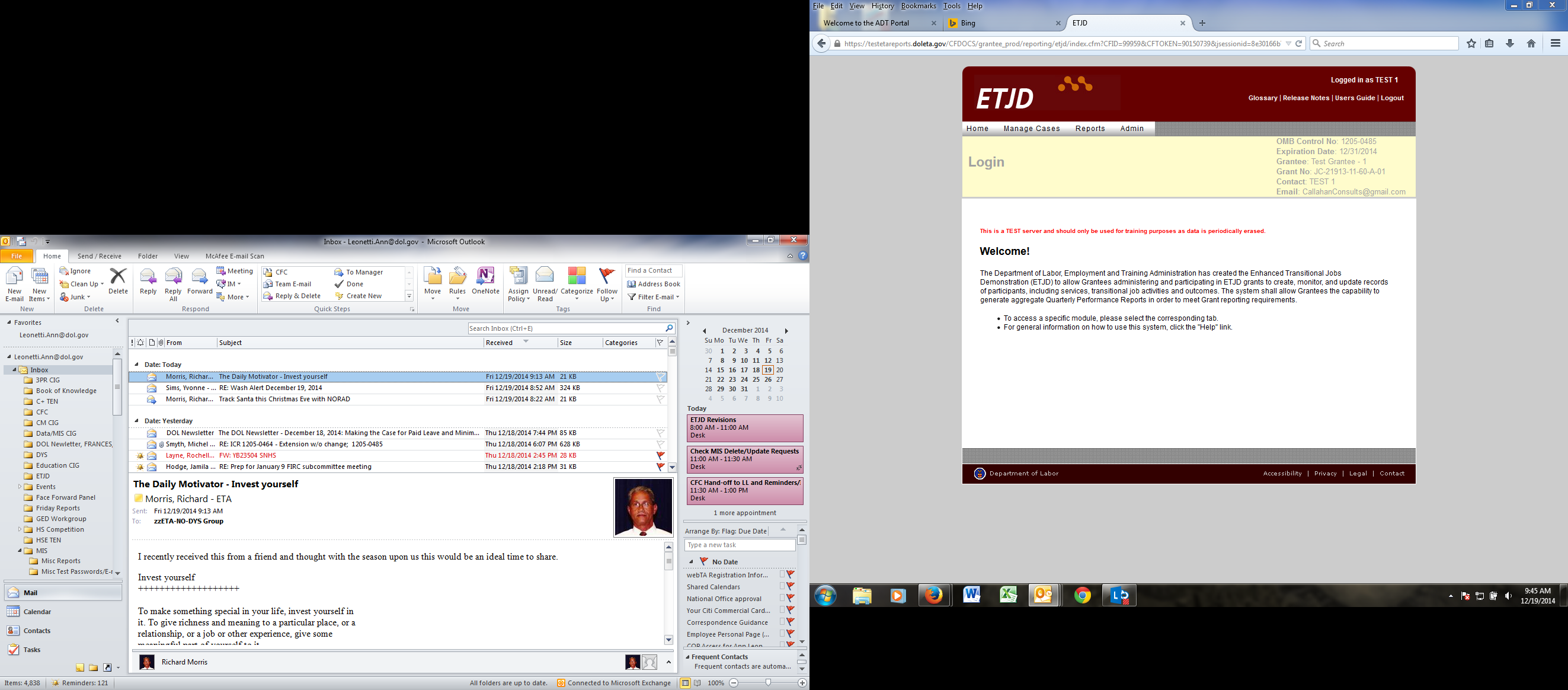Click the Categorize colored squares icon
This screenshot has width=1568, height=690.
(x=576, y=276)
